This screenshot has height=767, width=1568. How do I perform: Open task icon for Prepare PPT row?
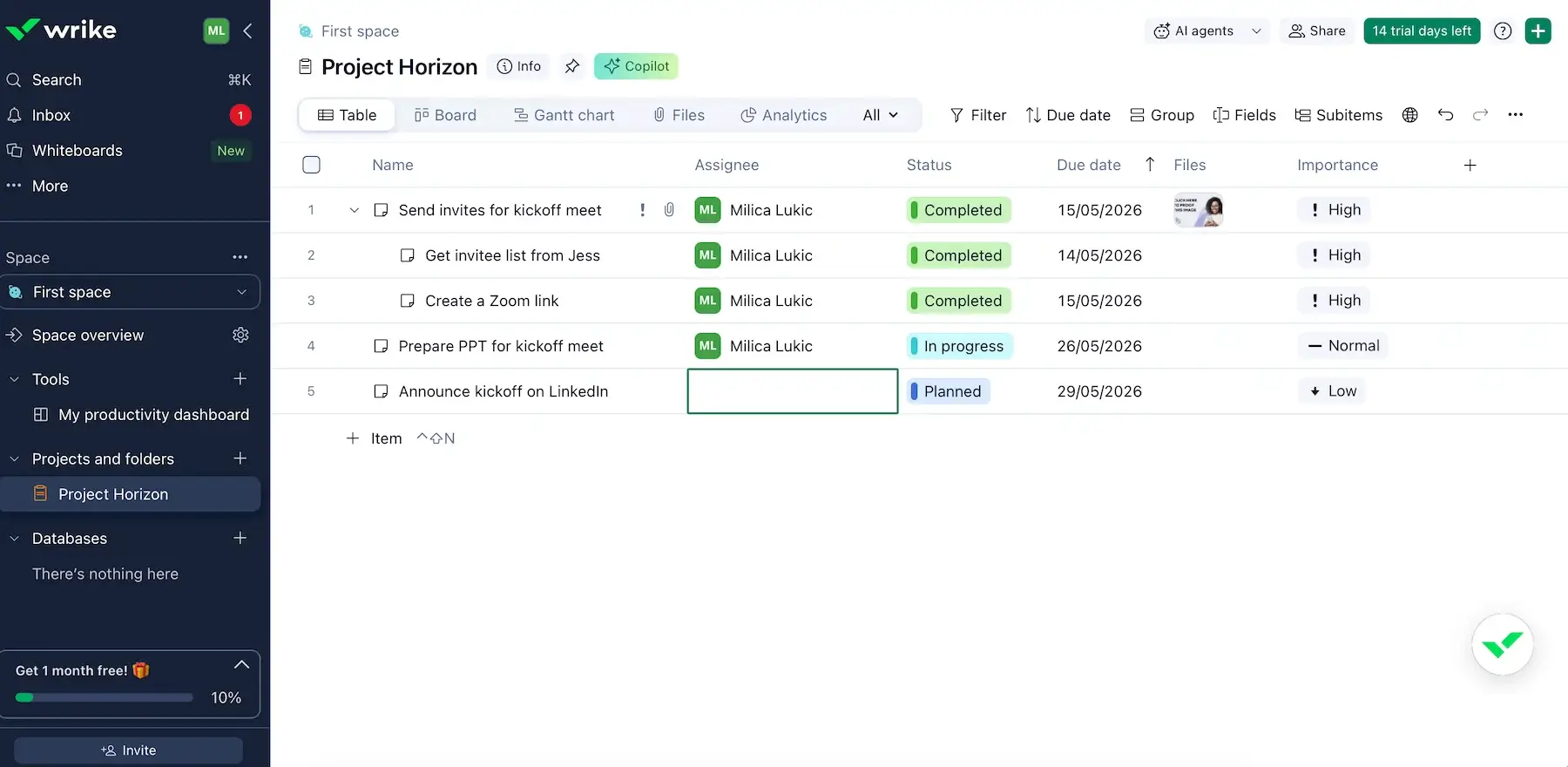point(381,346)
